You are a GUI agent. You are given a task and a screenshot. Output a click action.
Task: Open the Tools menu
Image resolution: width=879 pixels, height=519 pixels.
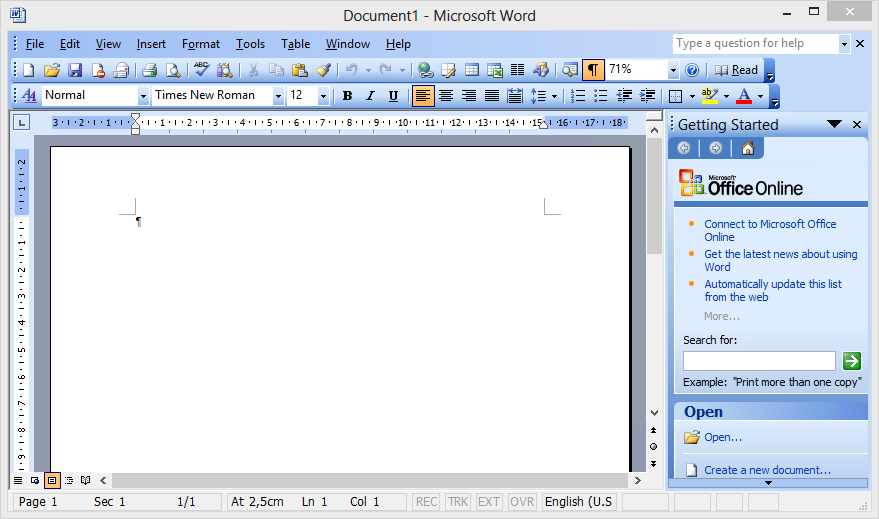tap(250, 44)
